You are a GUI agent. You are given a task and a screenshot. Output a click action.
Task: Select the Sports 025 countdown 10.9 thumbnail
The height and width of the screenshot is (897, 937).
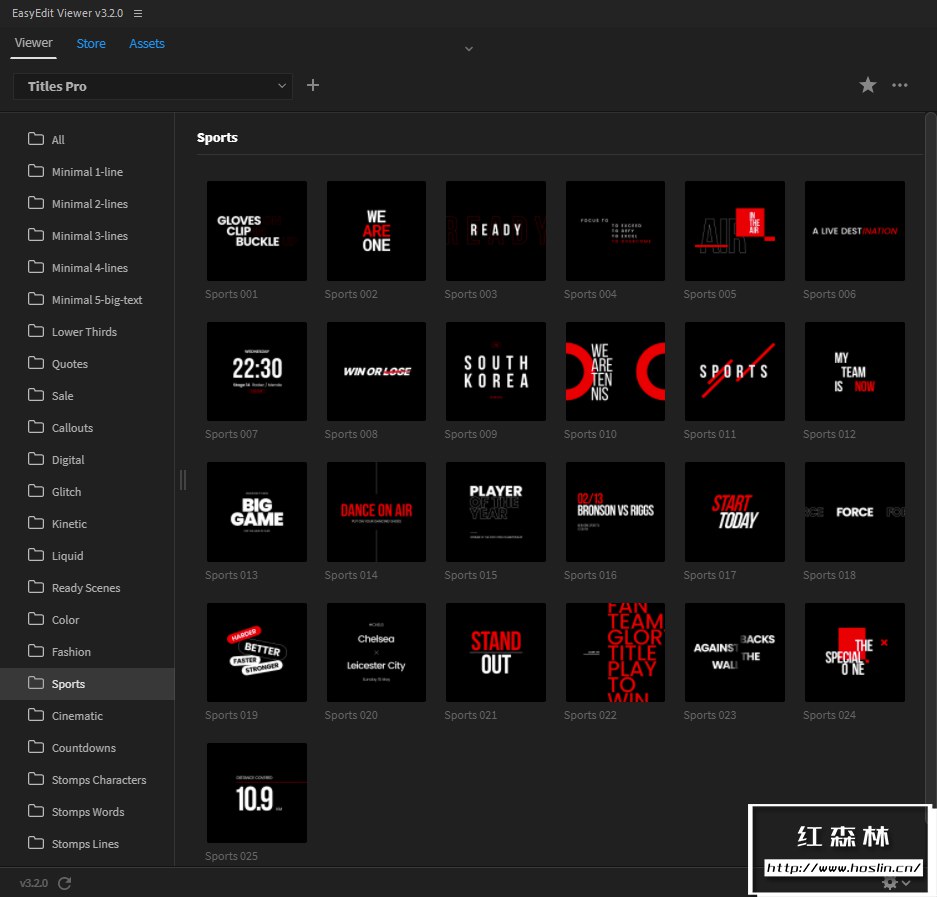[257, 793]
